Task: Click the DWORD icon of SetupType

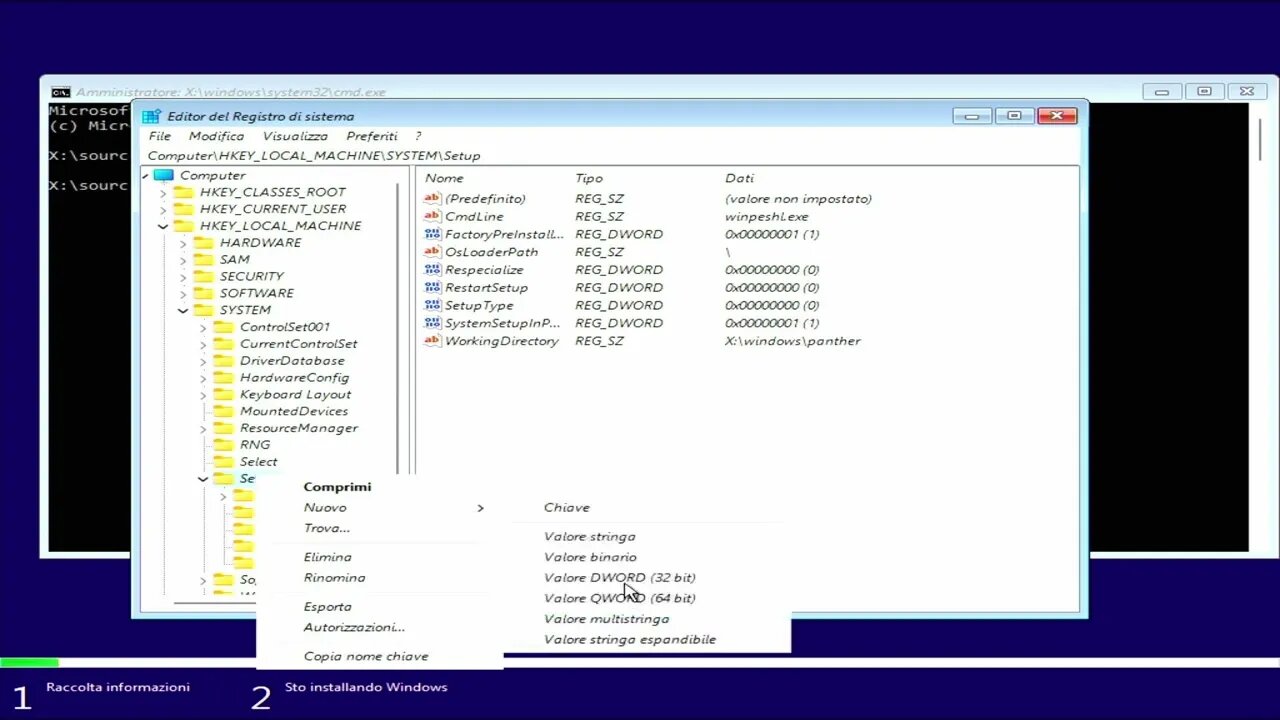Action: point(432,306)
